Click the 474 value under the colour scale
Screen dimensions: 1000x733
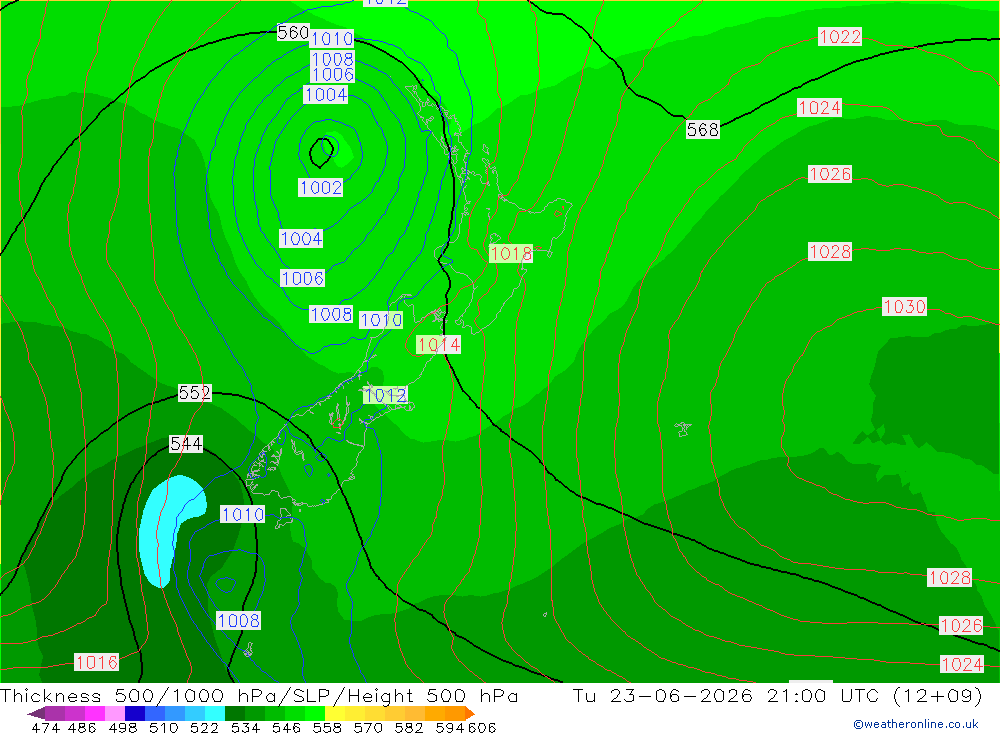[45, 727]
